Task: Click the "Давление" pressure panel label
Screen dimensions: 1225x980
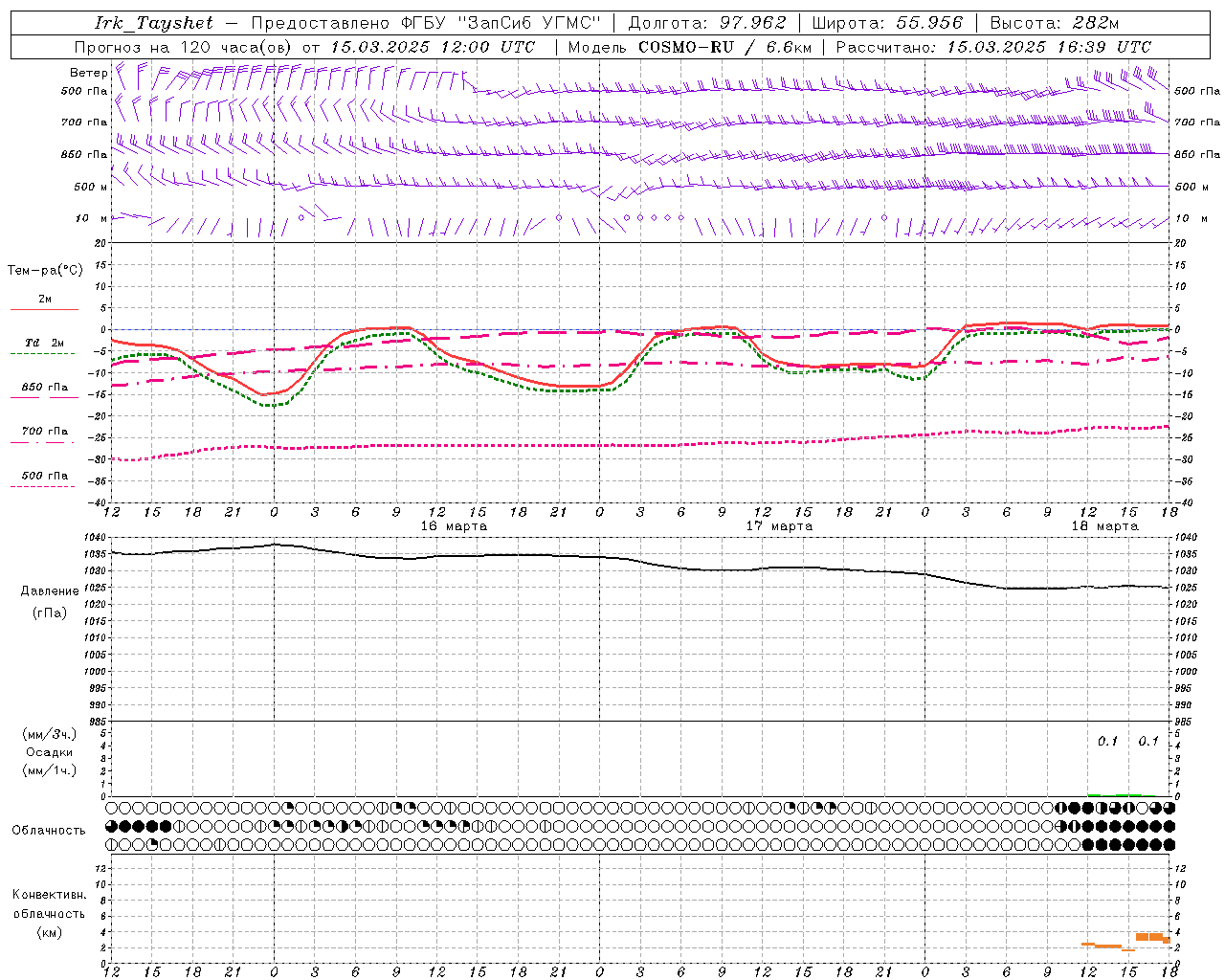Action: click(x=50, y=591)
